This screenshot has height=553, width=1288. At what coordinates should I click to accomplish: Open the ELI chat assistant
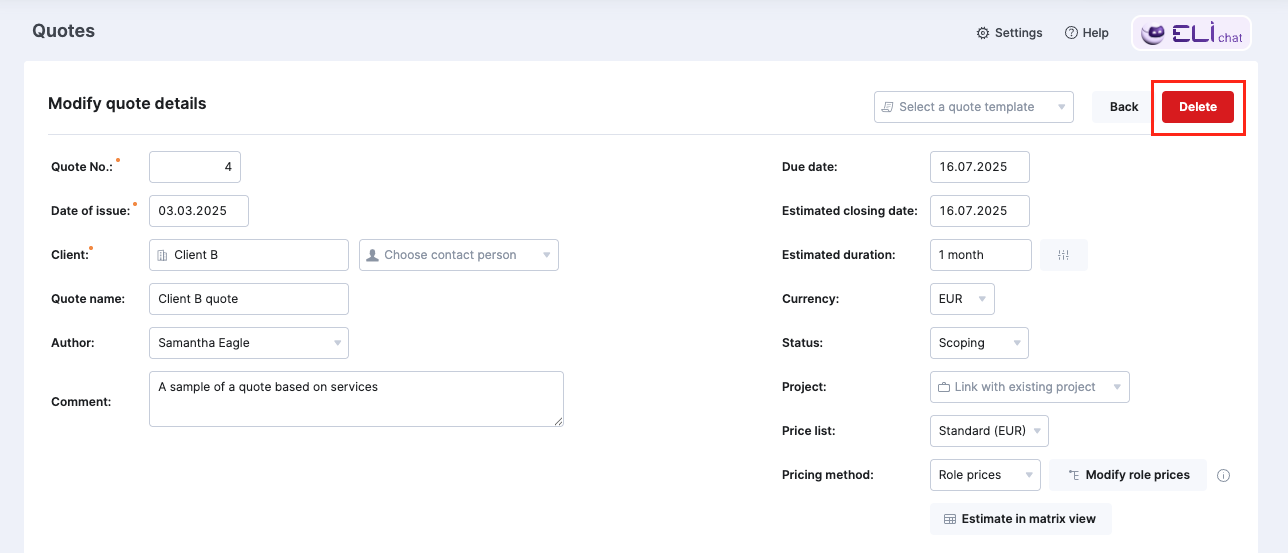click(x=1192, y=33)
